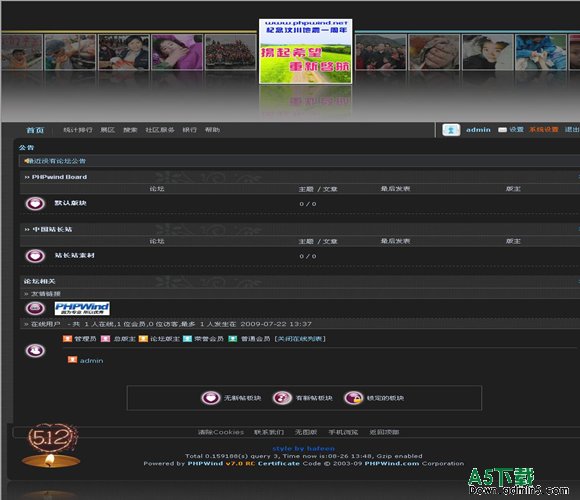Click the PHPwind Board category title
This screenshot has height=500, width=580.
click(59, 177)
